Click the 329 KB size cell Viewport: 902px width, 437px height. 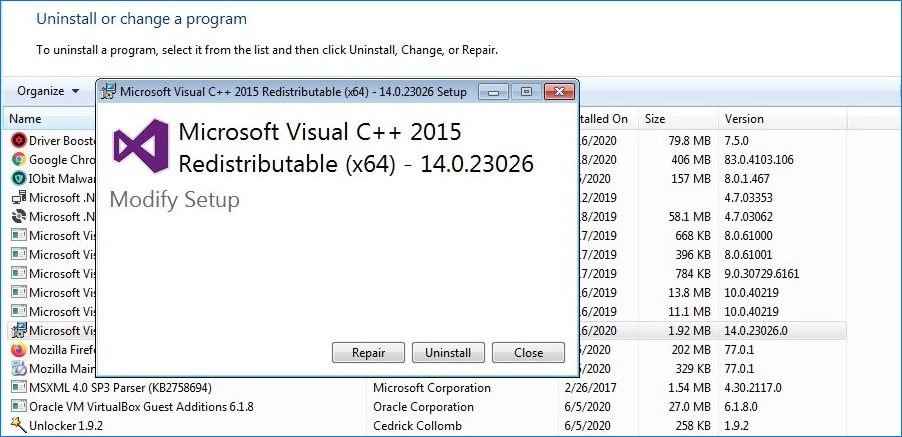693,368
